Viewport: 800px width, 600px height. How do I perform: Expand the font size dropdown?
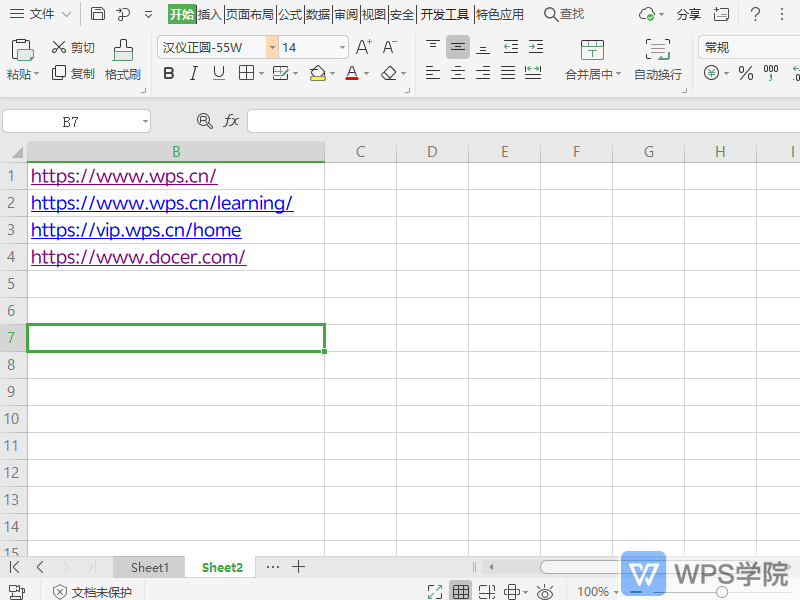pyautogui.click(x=342, y=47)
